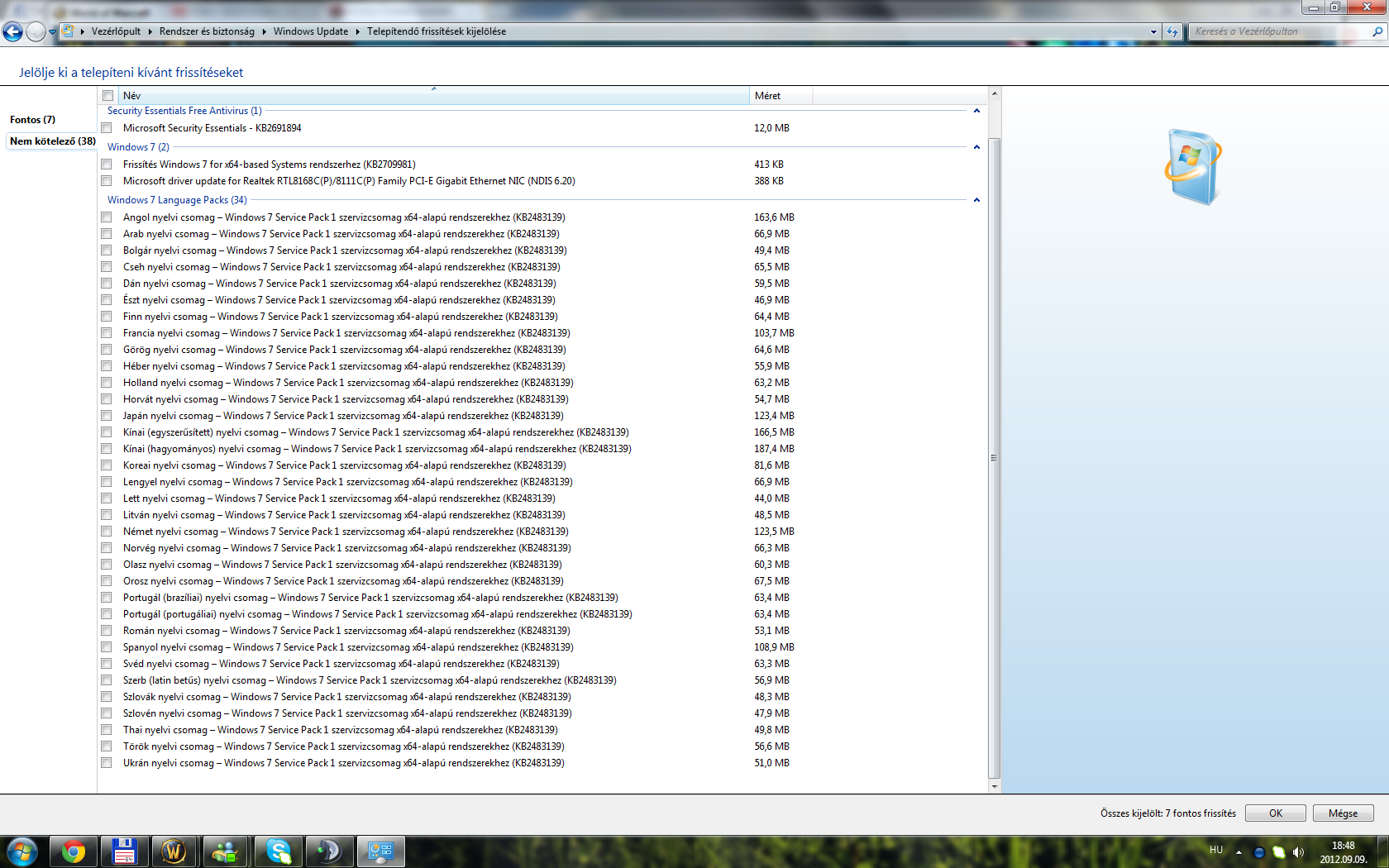Check Microsoft Security Essentials KB2691894

coord(107,128)
